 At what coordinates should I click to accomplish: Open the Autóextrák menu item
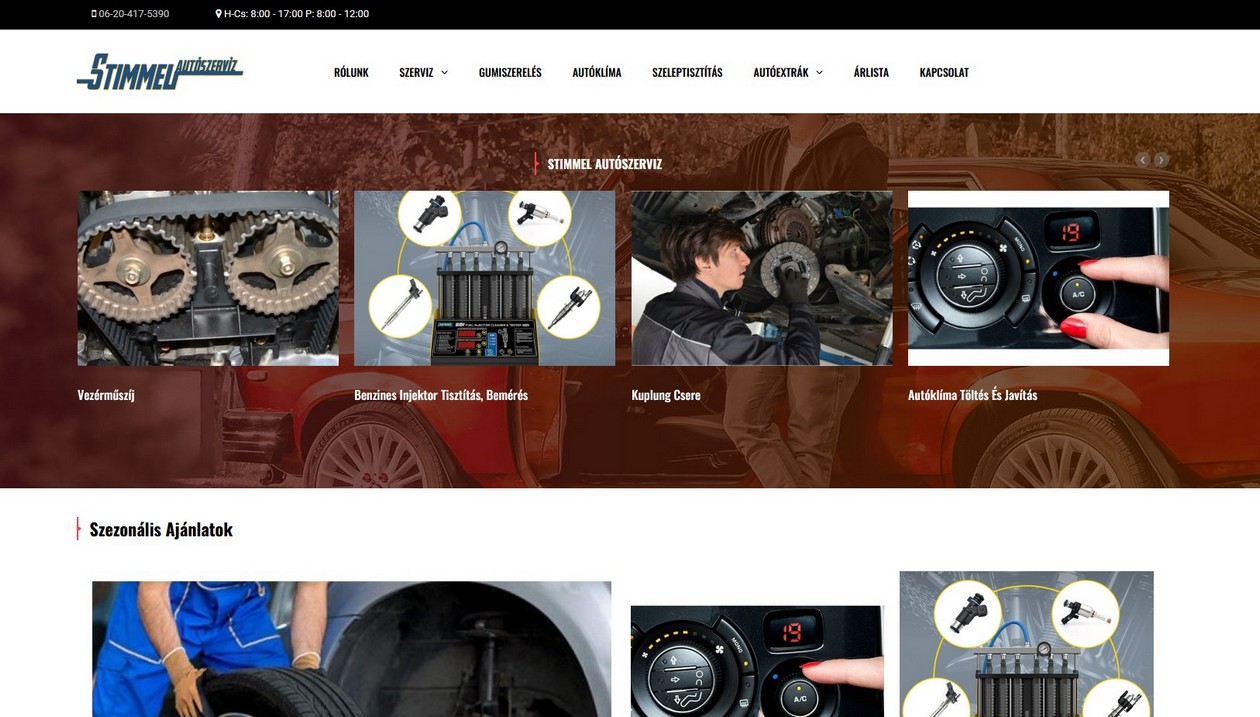[x=781, y=72]
